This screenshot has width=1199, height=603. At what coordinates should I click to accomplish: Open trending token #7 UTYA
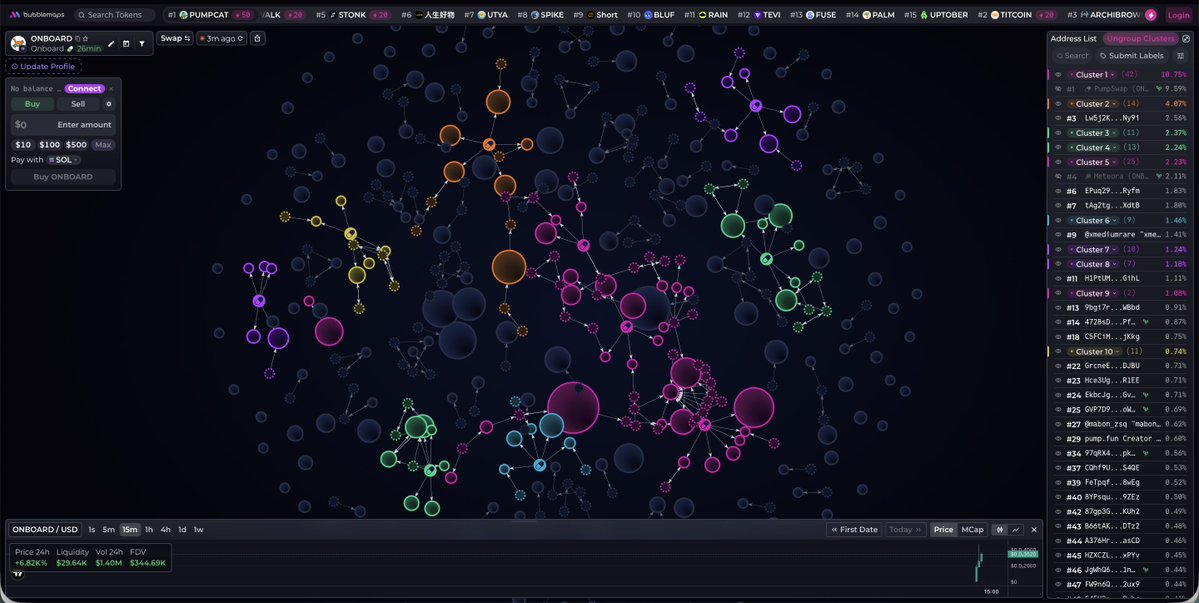click(x=486, y=15)
